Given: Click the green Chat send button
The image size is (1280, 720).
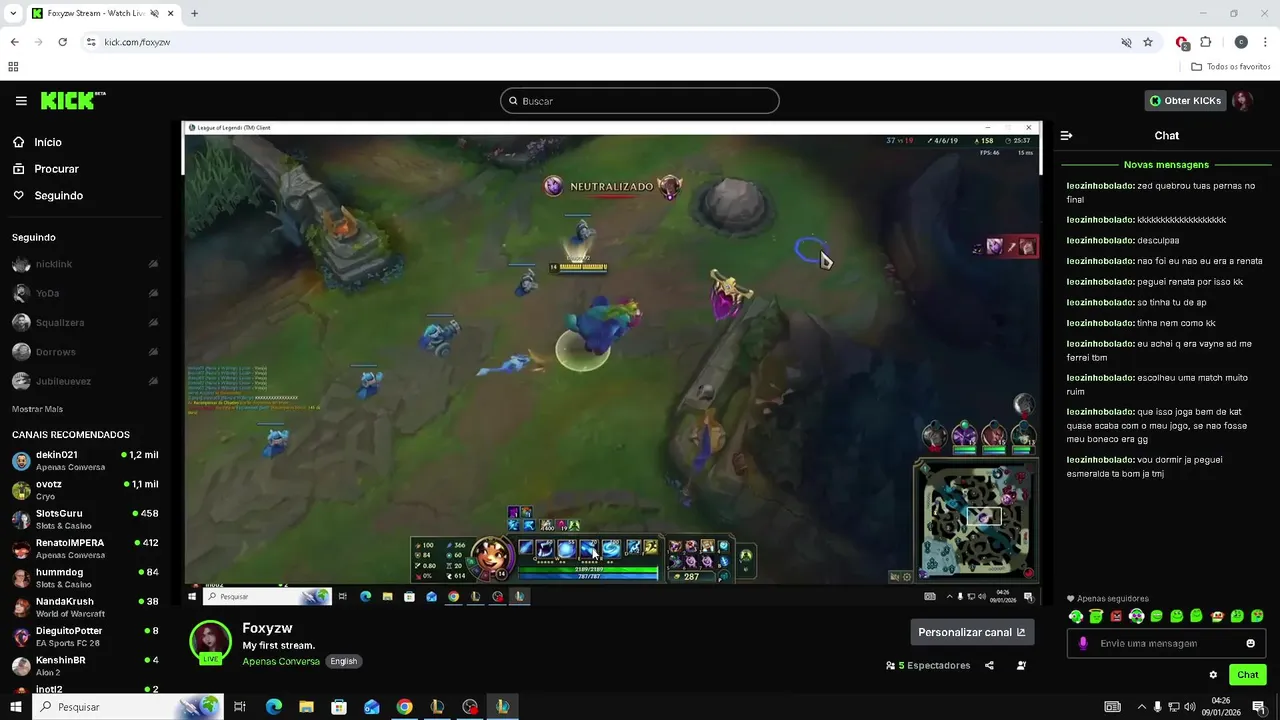Looking at the screenshot, I should [x=1248, y=675].
